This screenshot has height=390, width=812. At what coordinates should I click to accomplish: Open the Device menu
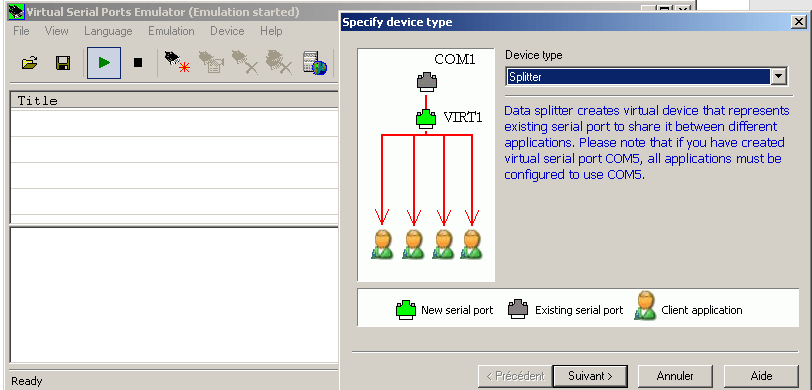coord(227,31)
